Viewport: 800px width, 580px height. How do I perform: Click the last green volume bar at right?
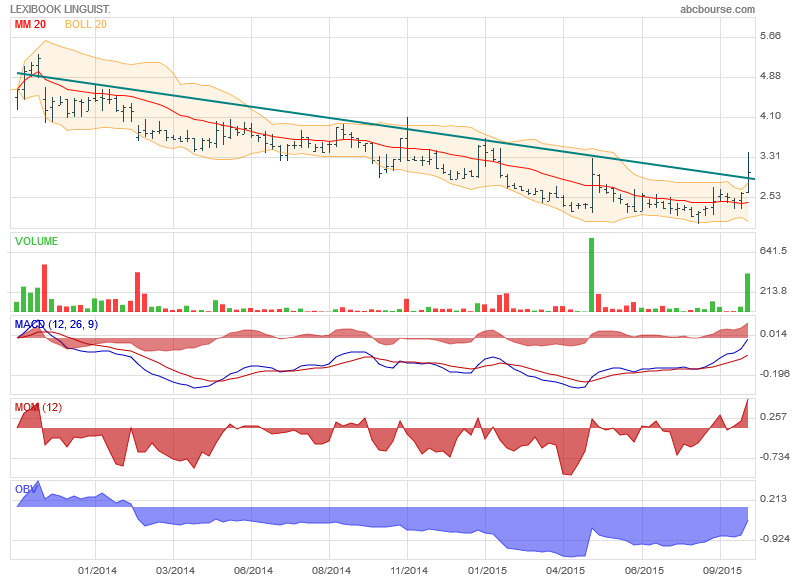coord(747,293)
